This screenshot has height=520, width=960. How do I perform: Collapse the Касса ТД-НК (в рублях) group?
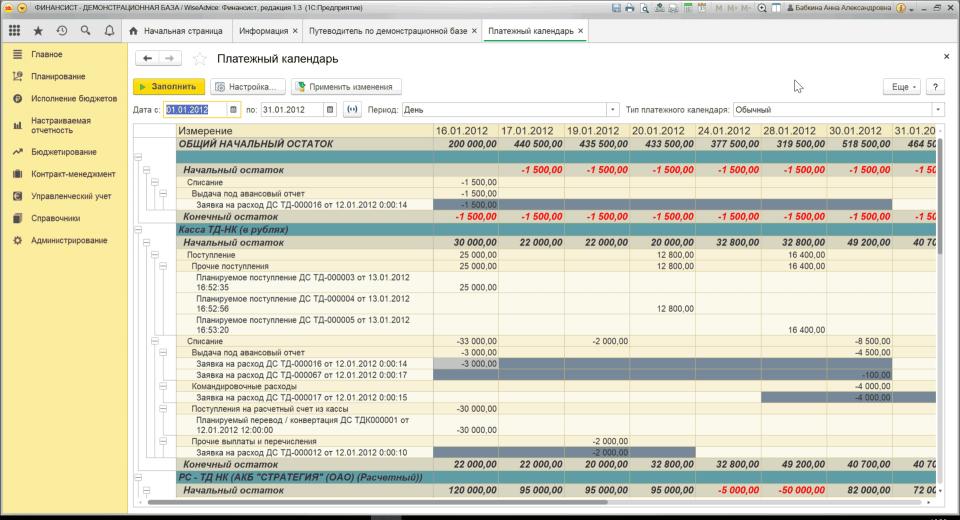138,230
